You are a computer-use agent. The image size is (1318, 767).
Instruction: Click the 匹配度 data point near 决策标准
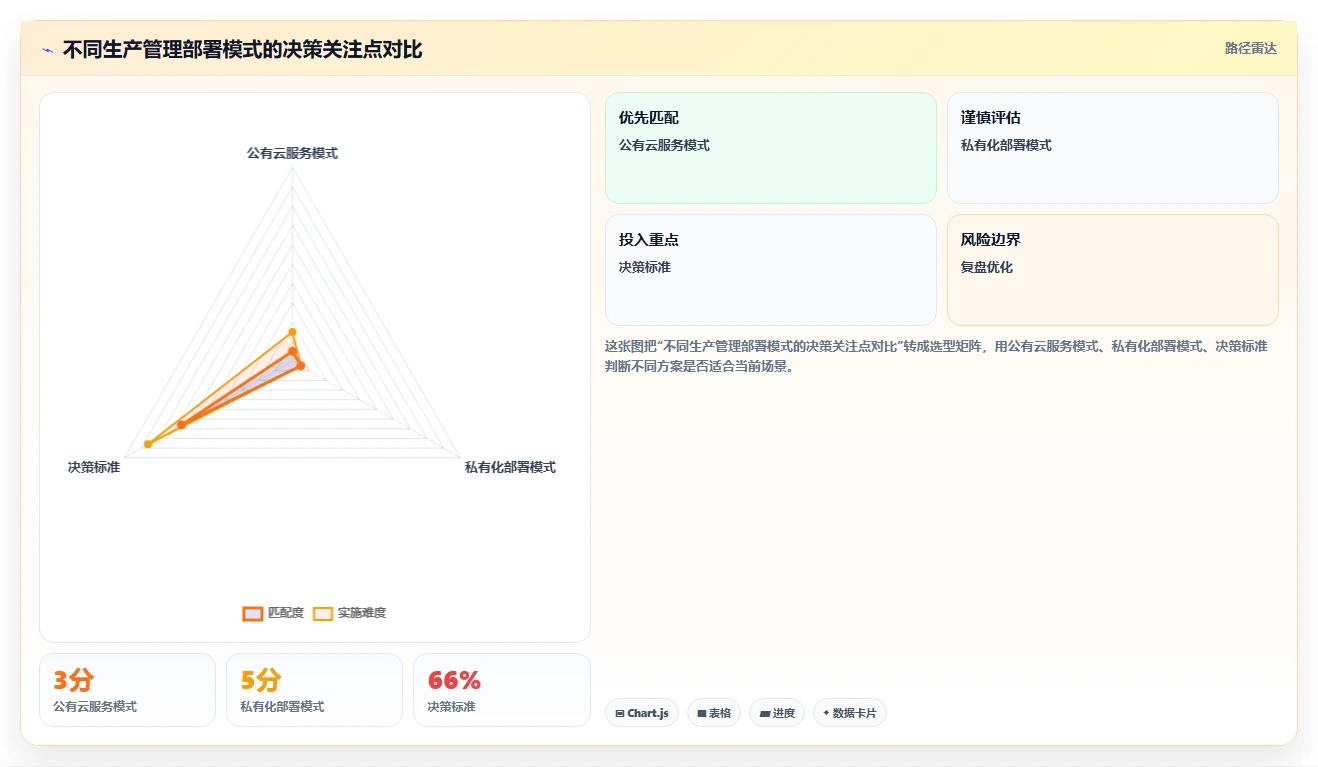tap(181, 425)
